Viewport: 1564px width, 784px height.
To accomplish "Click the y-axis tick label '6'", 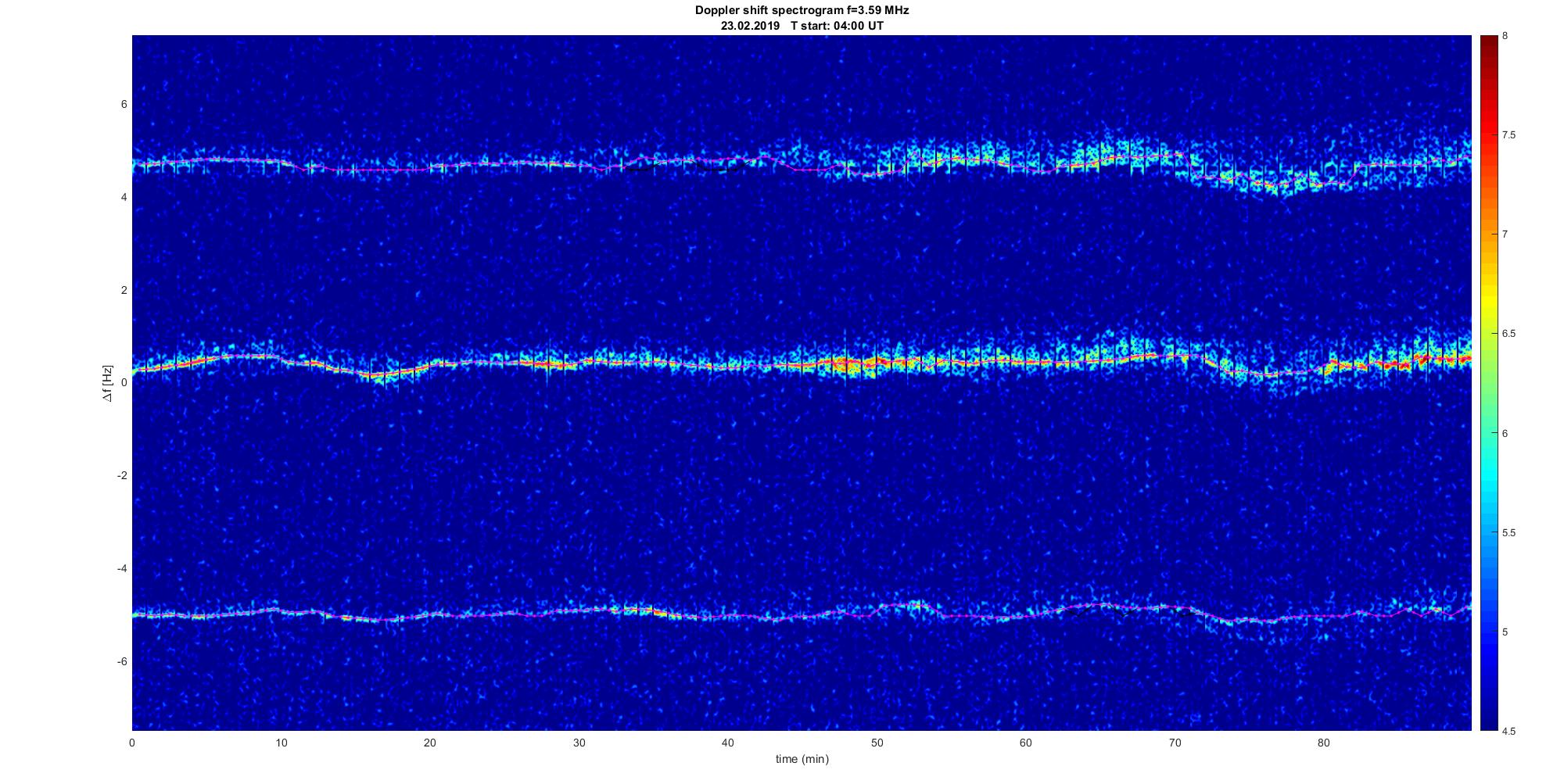I will 124,105.
